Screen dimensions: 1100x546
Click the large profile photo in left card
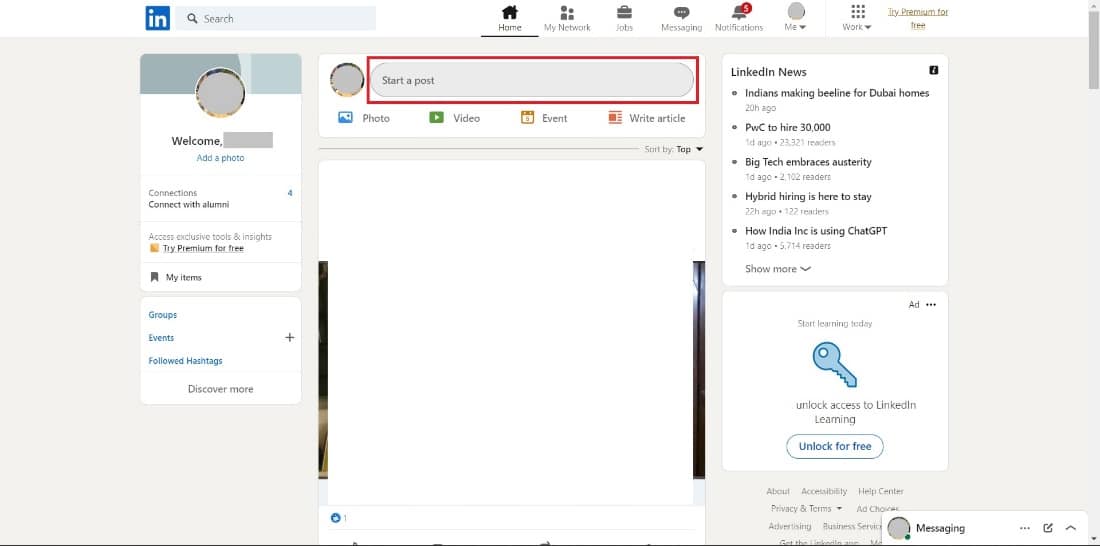(x=220, y=93)
